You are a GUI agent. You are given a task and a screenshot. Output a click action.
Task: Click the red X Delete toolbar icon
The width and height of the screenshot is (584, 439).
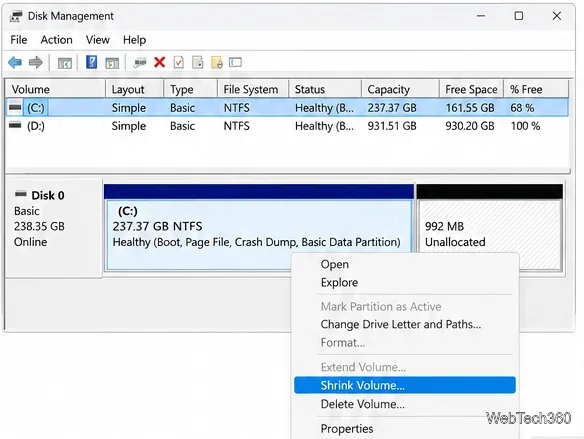159,62
